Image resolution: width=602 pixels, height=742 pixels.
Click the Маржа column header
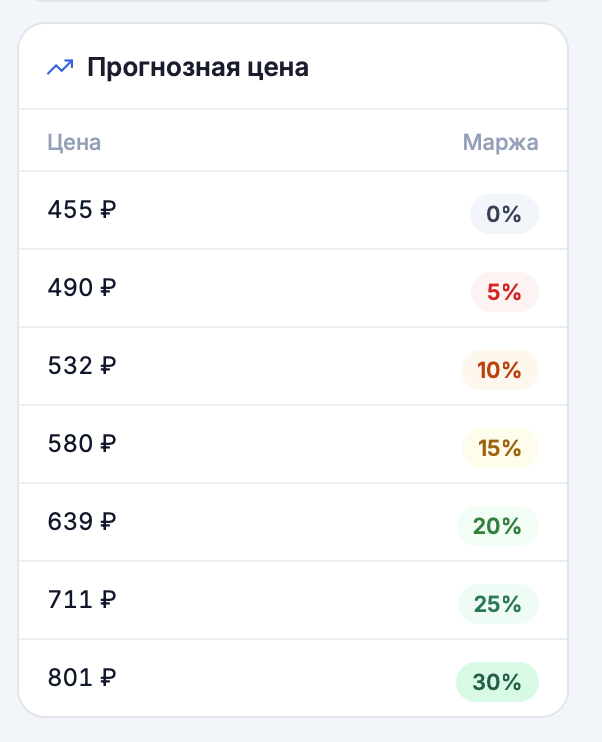pos(500,142)
